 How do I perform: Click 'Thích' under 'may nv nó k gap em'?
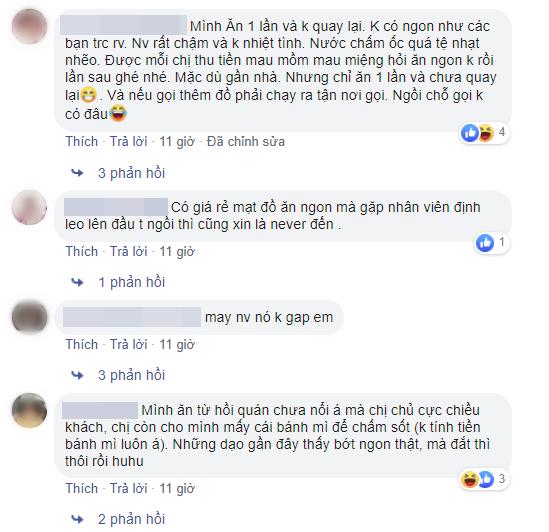(82, 345)
